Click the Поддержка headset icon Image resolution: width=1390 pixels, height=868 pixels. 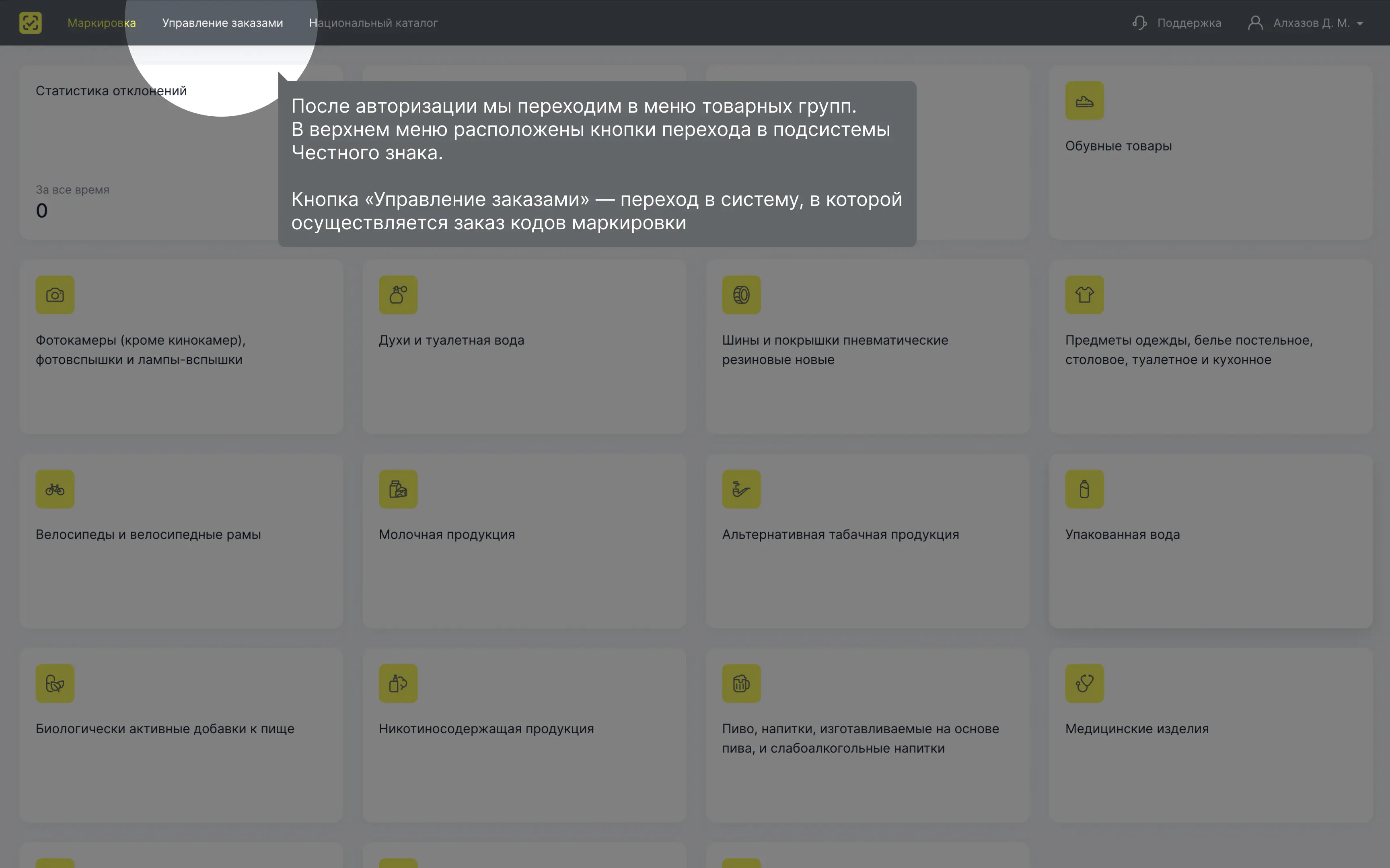click(1140, 23)
